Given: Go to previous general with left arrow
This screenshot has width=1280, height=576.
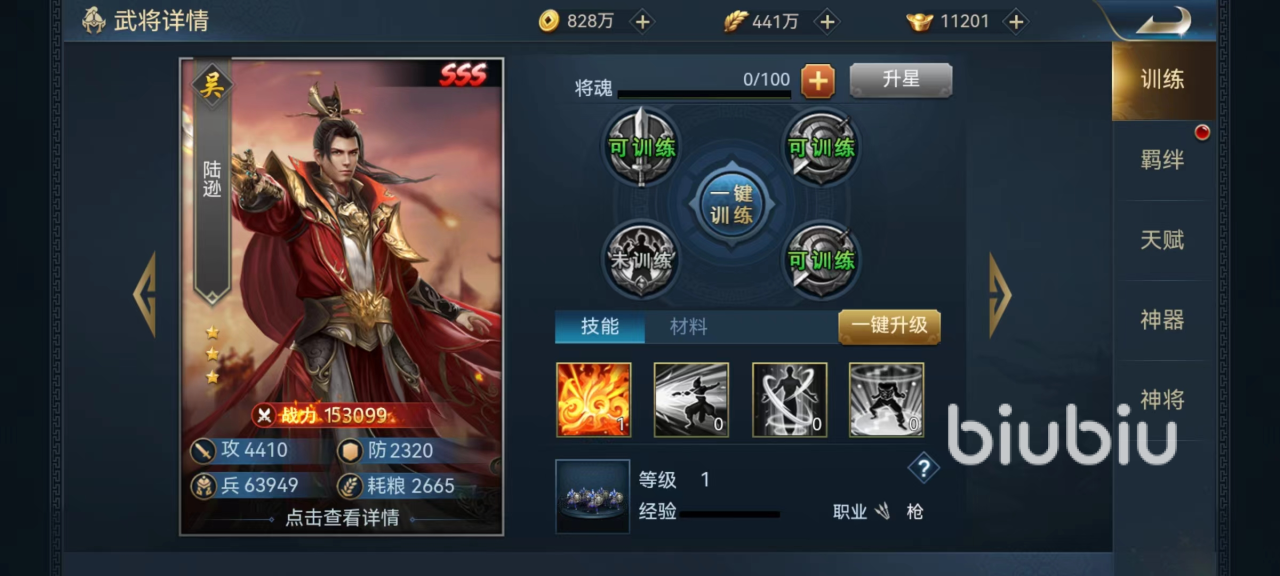Looking at the screenshot, I should [x=145, y=294].
